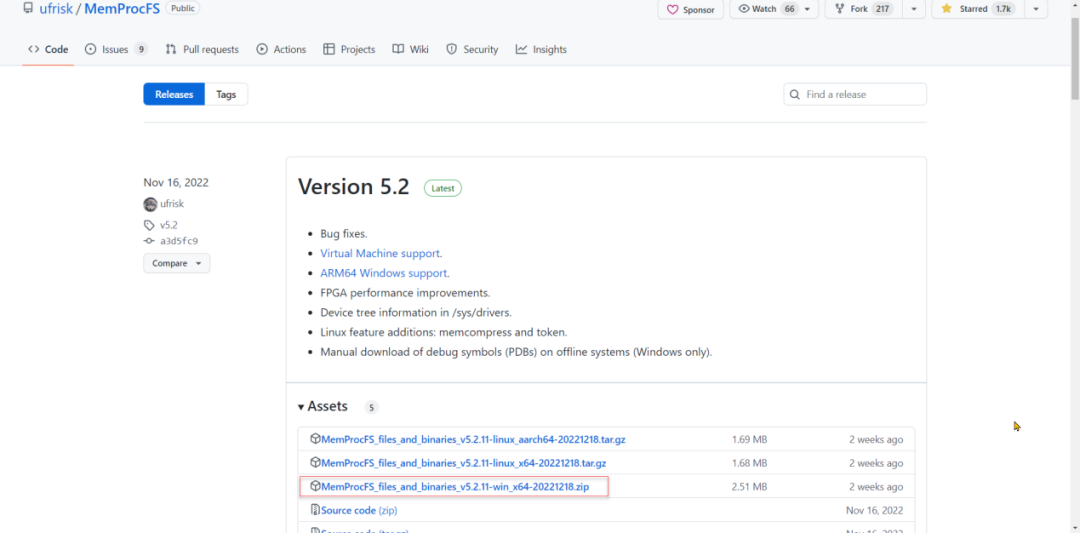The image size is (1080, 533).
Task: Select the Tags button
Action: pyautogui.click(x=226, y=94)
